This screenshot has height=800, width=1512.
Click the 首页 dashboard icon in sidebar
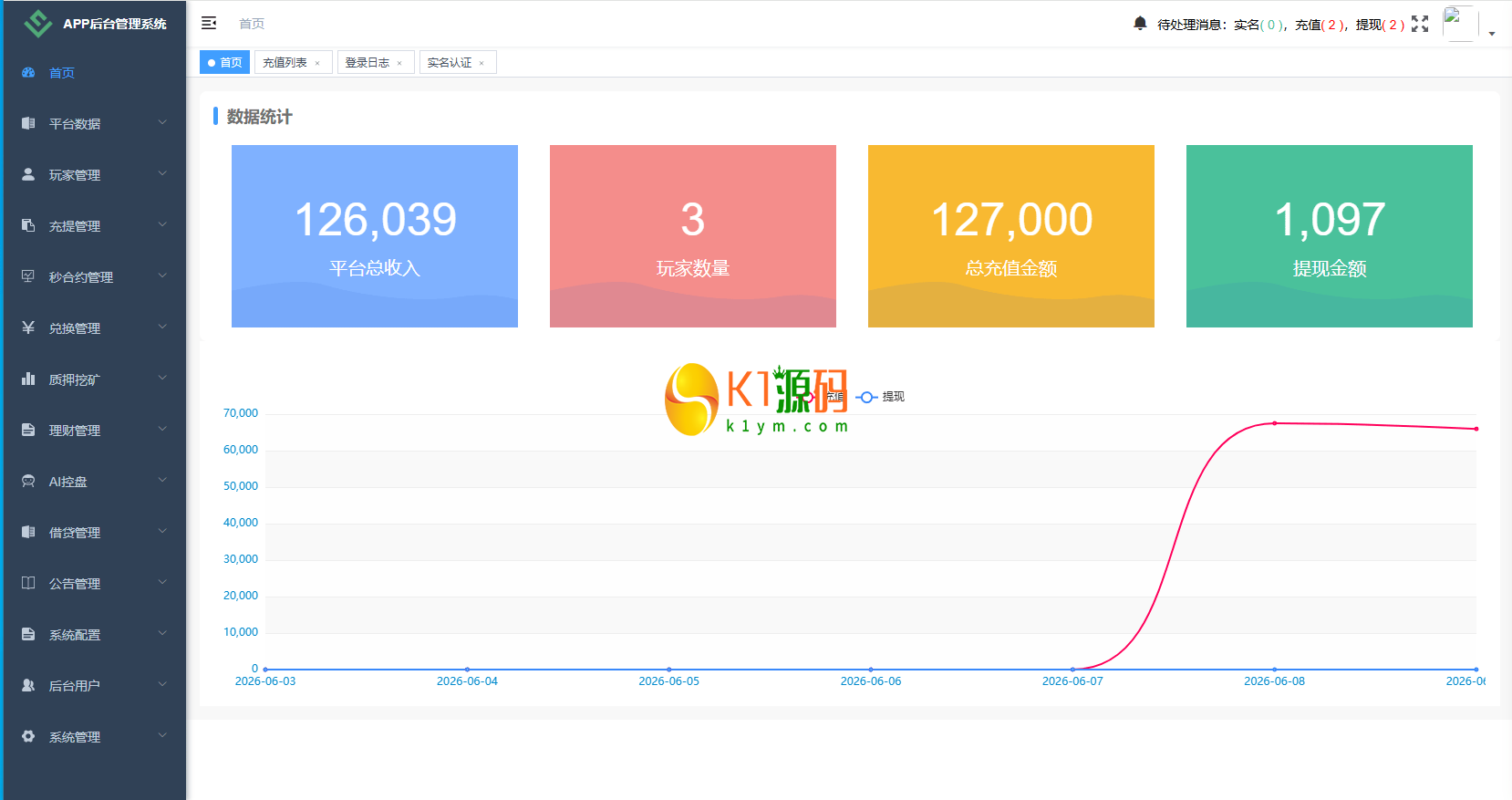28,72
